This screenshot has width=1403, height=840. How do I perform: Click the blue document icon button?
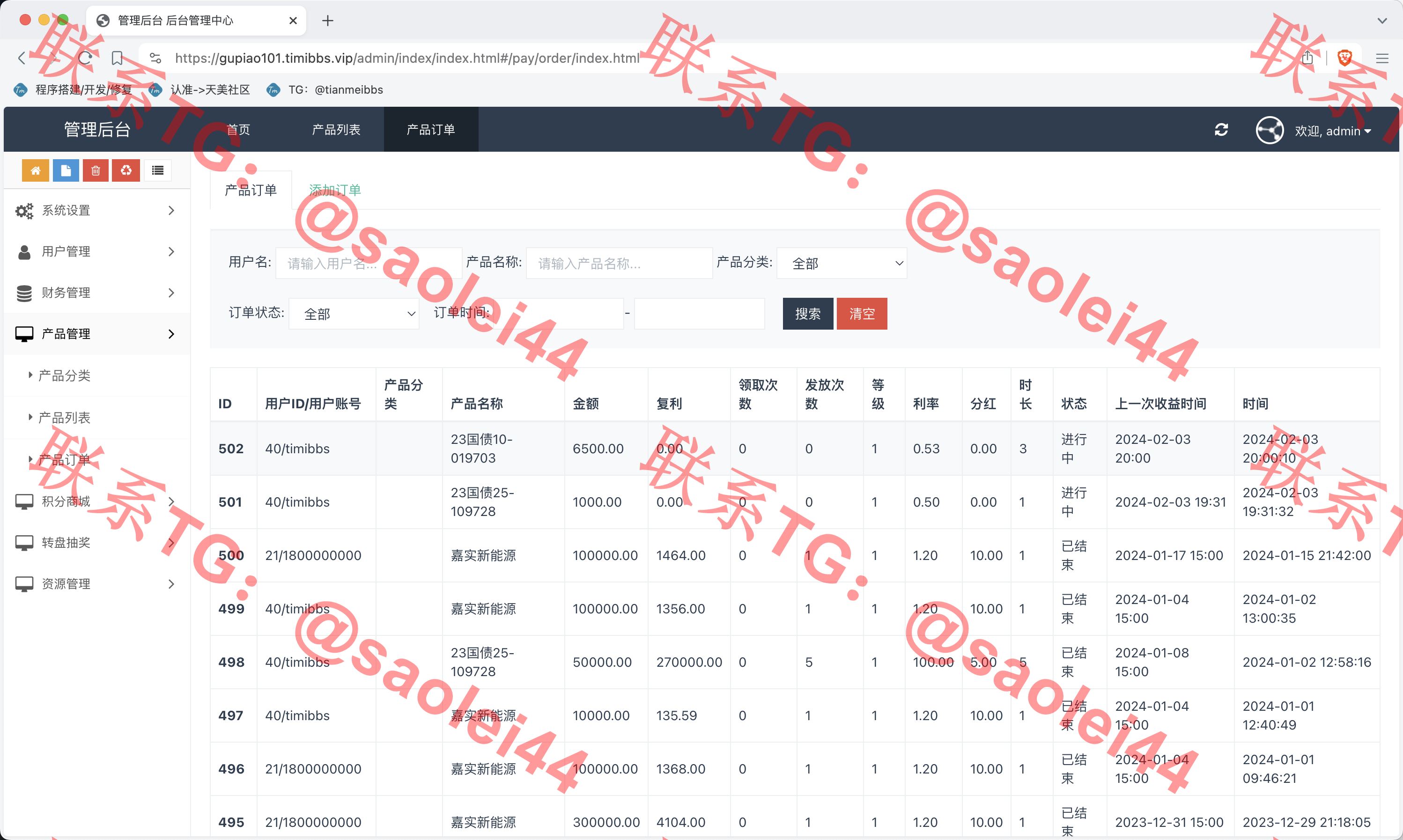(x=66, y=170)
